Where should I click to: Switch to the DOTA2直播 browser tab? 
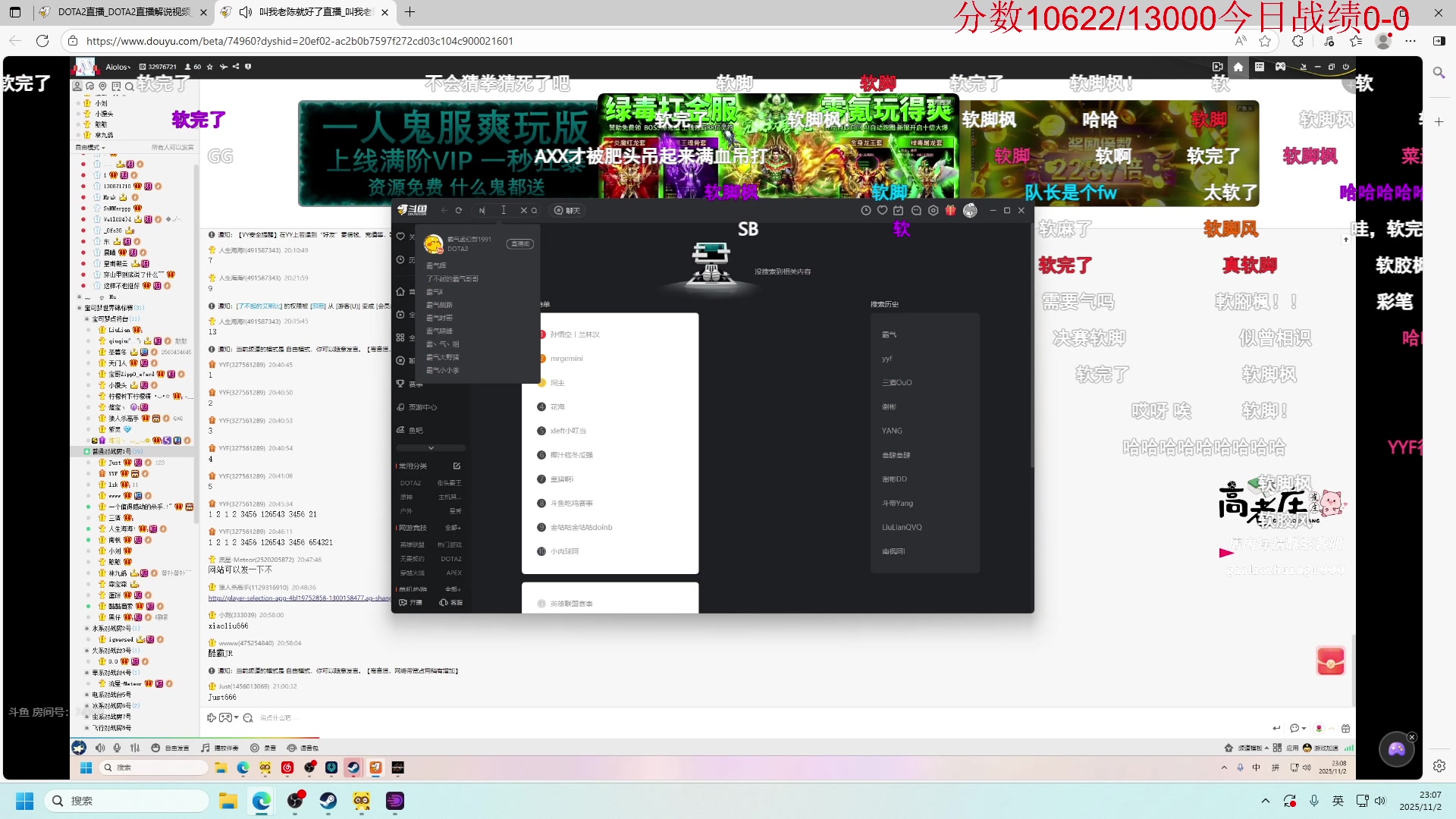click(x=124, y=12)
